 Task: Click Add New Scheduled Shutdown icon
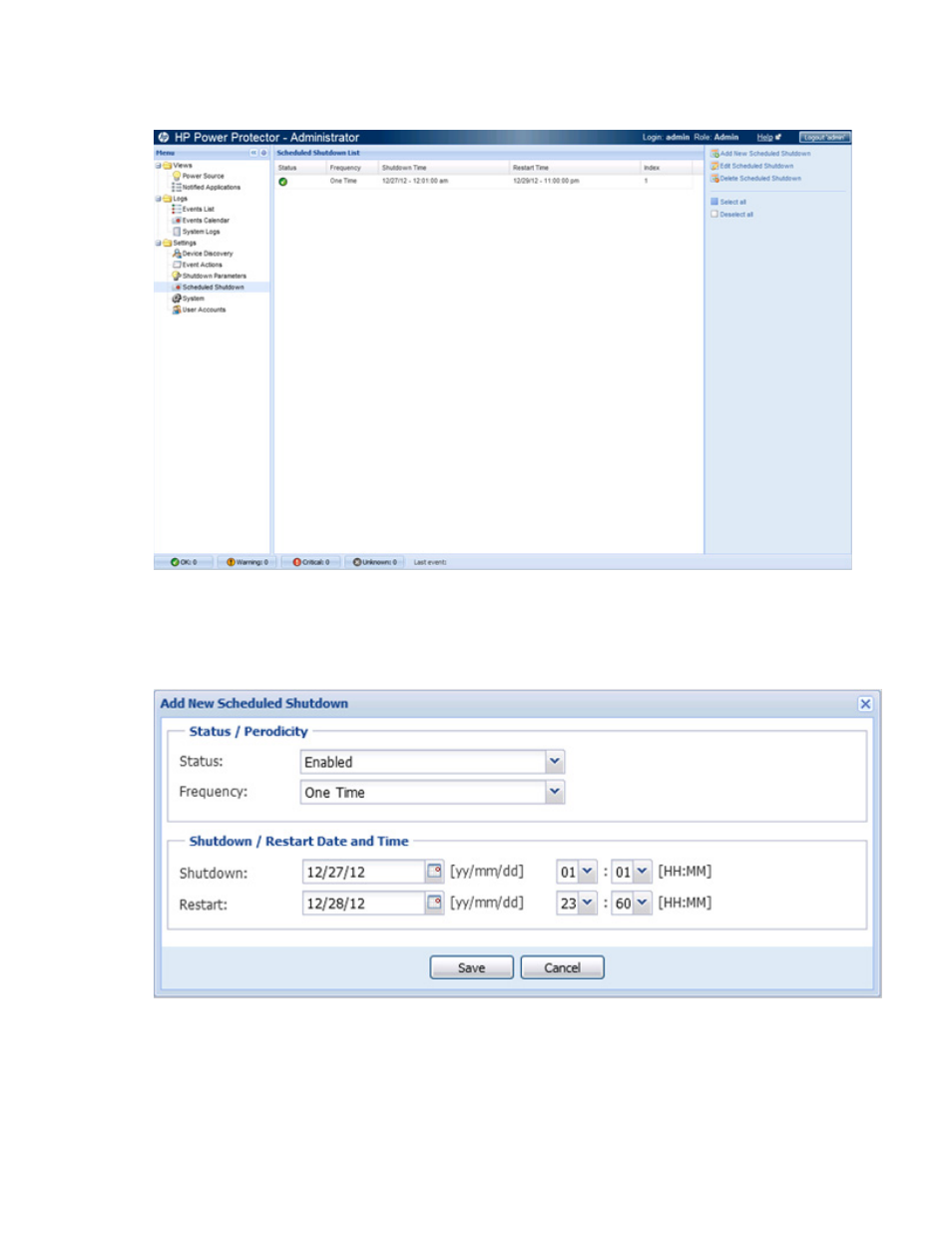click(x=714, y=153)
